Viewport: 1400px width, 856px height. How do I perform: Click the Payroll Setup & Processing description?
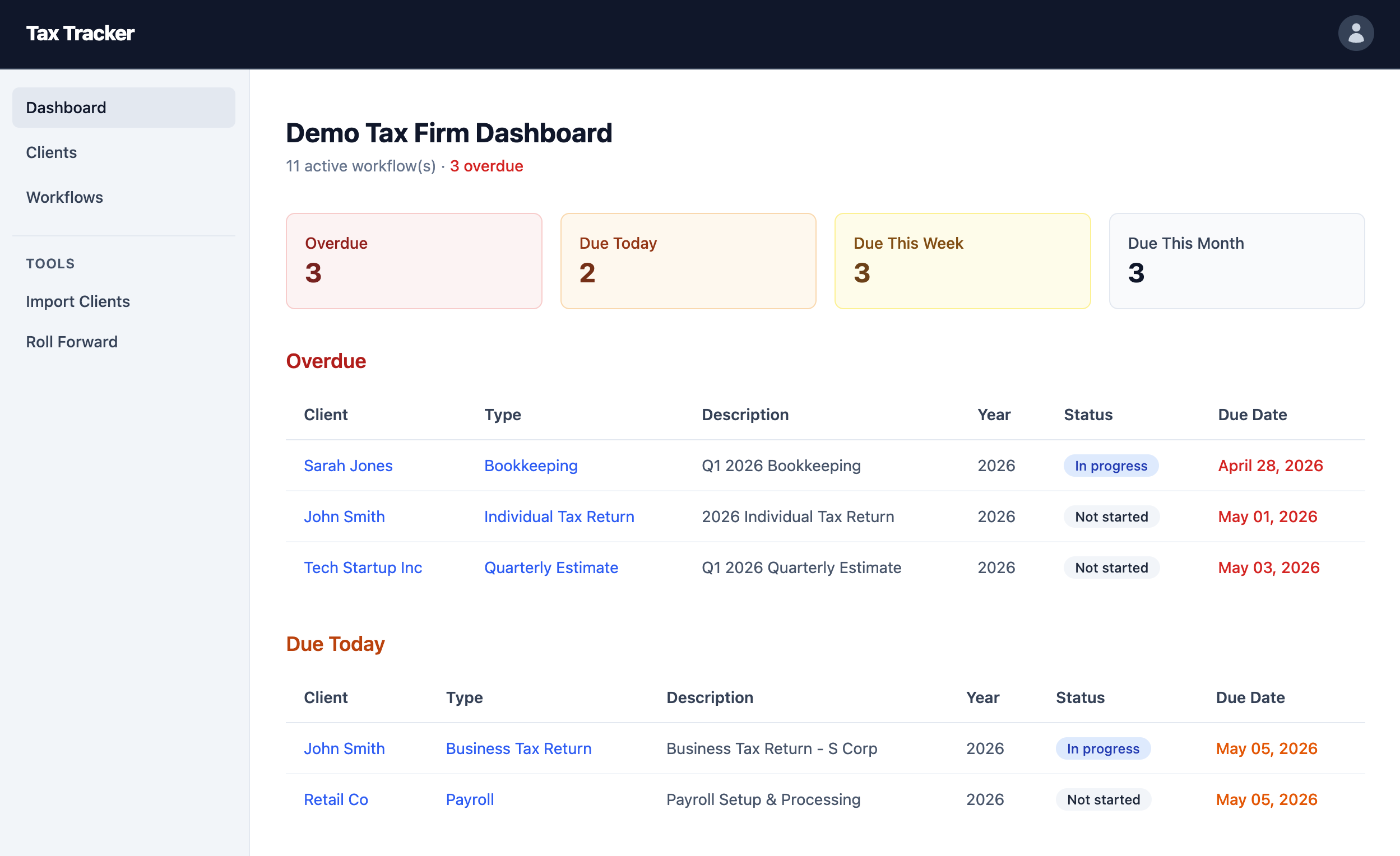[x=763, y=800]
